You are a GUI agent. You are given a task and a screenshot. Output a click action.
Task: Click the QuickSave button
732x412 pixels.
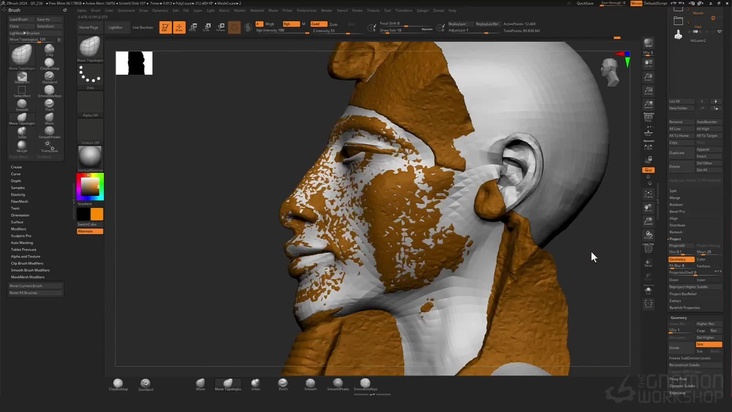(585, 3)
